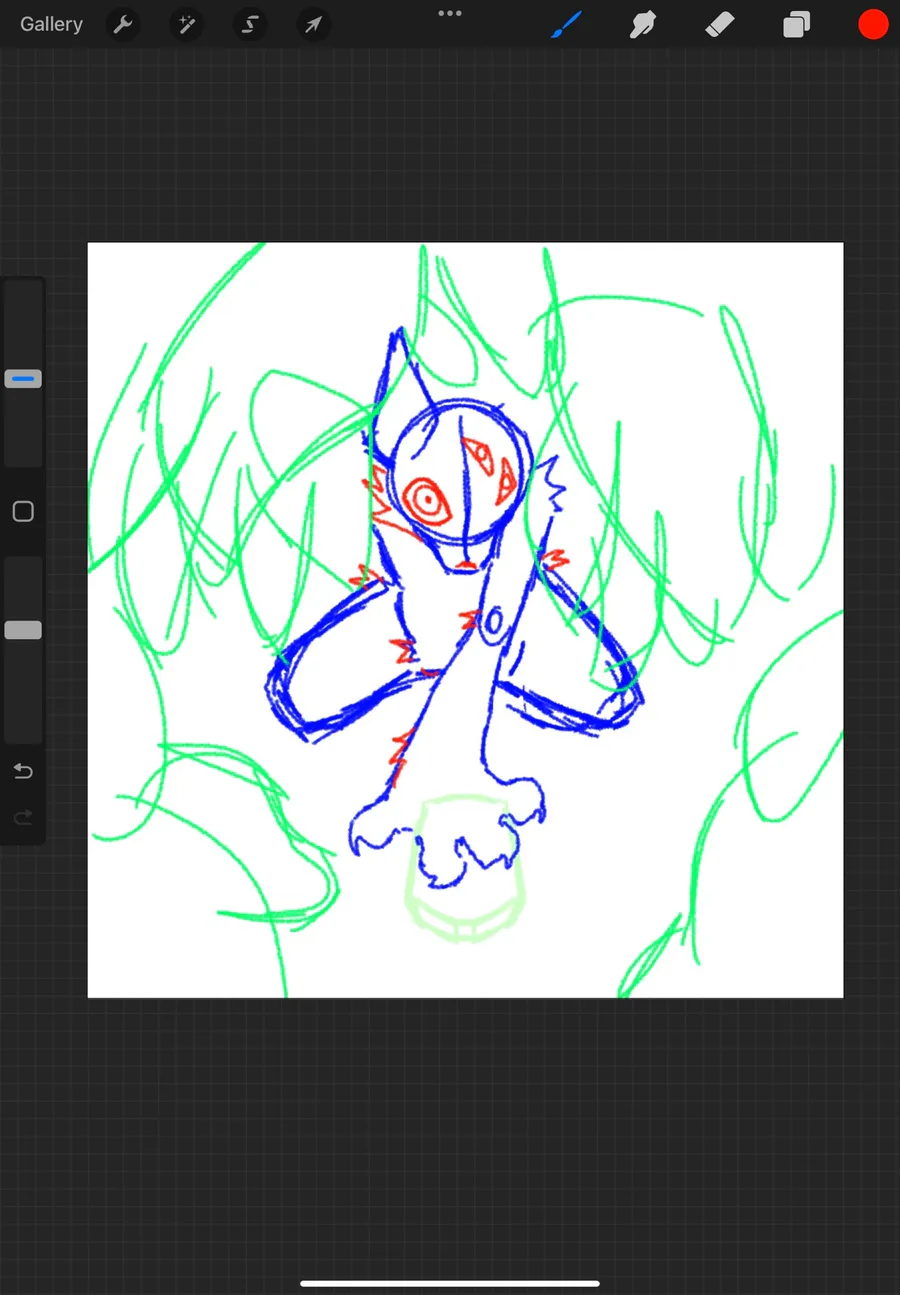Click the brush size slider handle
The image size is (900, 1295).
[23, 379]
